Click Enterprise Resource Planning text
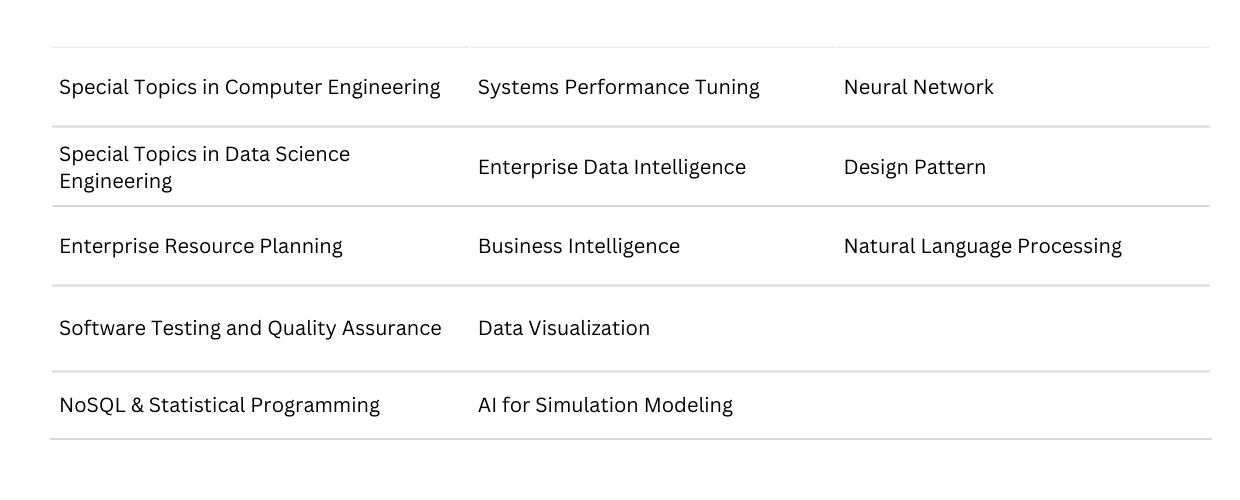The height and width of the screenshot is (500, 1240). tap(201, 246)
